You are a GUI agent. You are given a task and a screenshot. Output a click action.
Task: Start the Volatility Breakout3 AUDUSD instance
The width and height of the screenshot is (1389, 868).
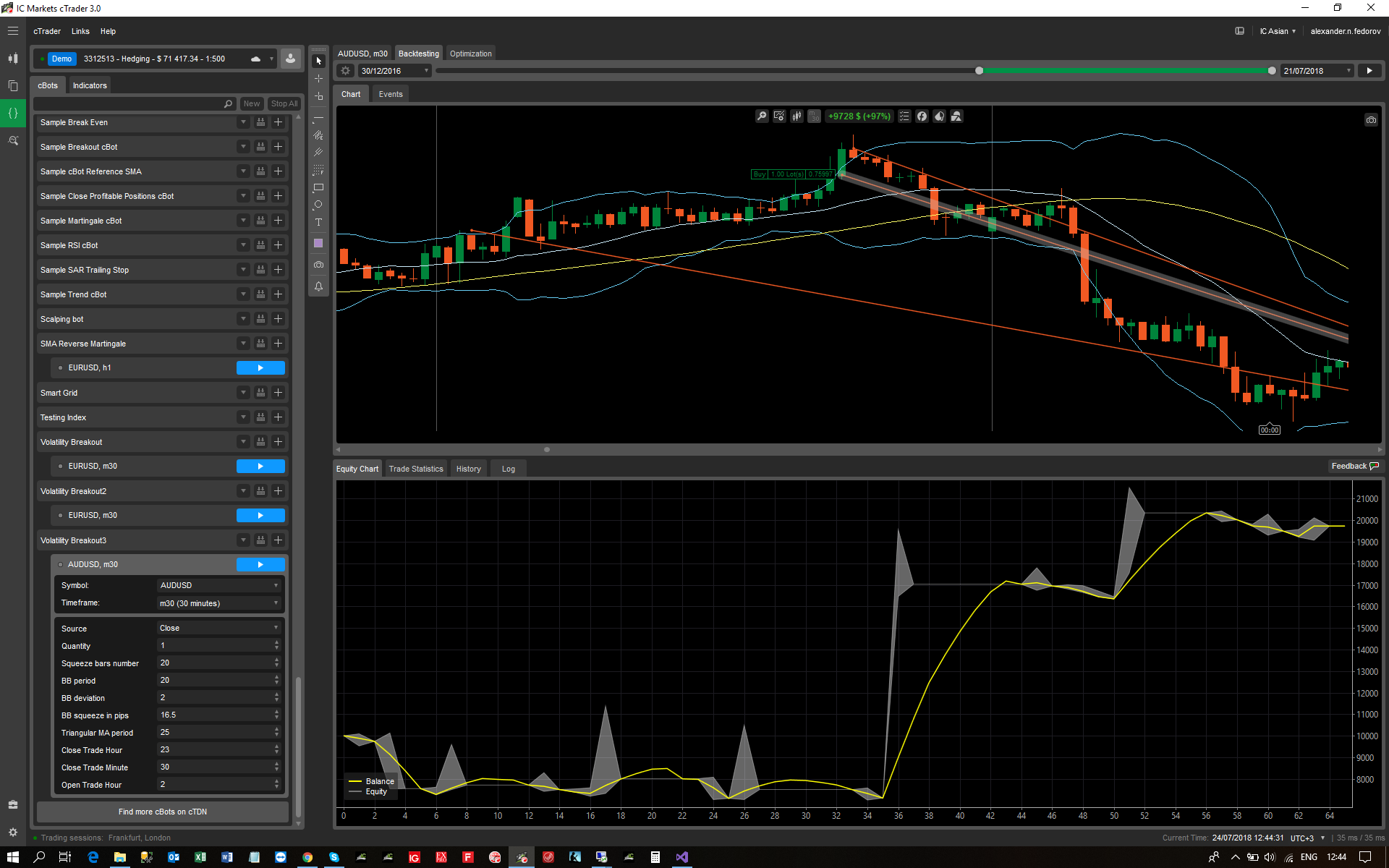point(260,564)
